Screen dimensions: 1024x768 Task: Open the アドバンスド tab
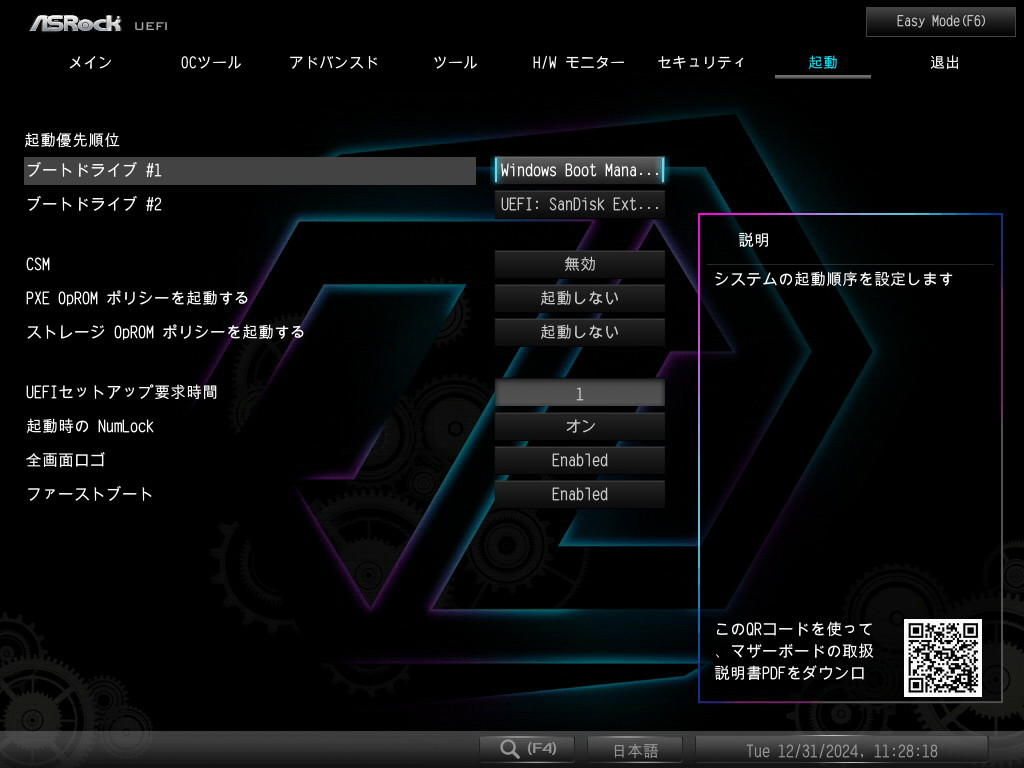click(x=334, y=63)
